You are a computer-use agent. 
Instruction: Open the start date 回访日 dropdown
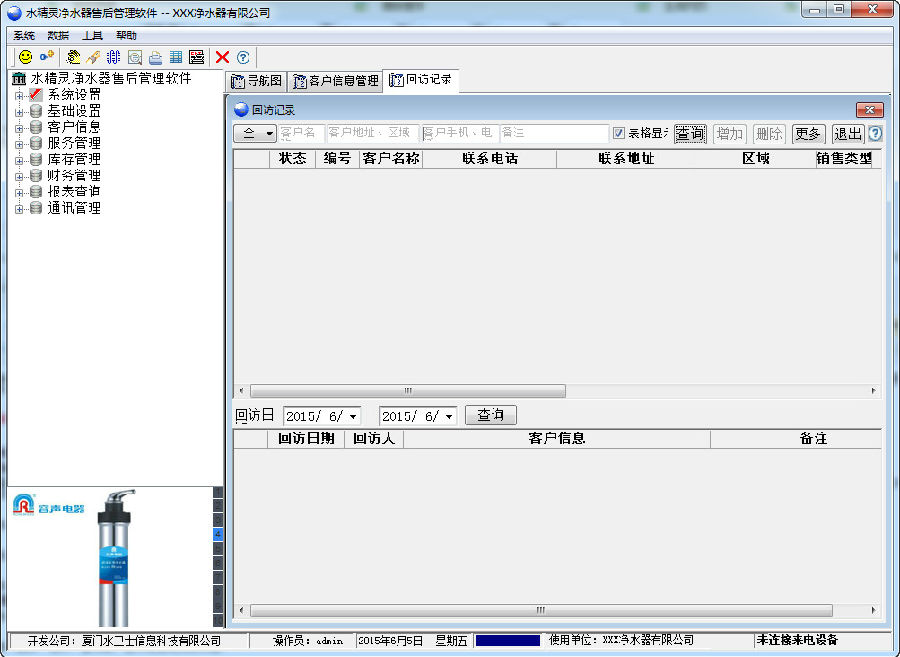point(353,416)
